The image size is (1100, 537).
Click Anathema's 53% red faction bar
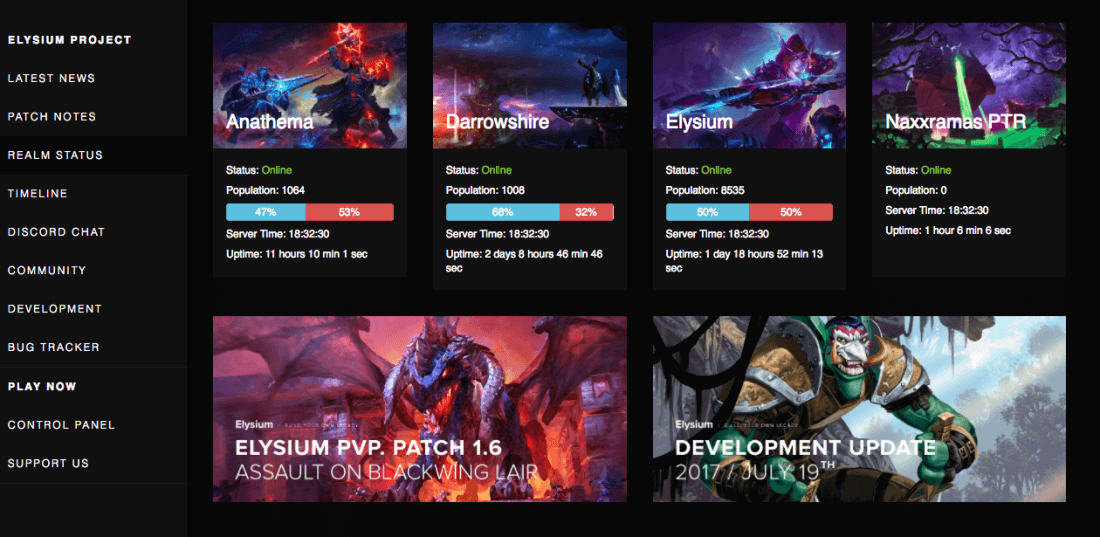click(x=349, y=212)
